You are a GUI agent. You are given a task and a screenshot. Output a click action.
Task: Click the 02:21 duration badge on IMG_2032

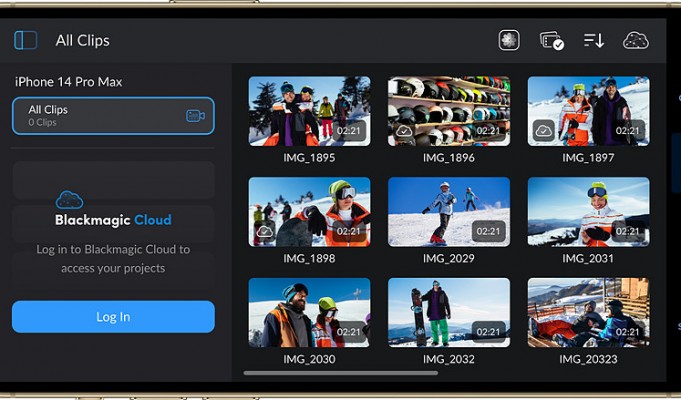[x=489, y=332]
